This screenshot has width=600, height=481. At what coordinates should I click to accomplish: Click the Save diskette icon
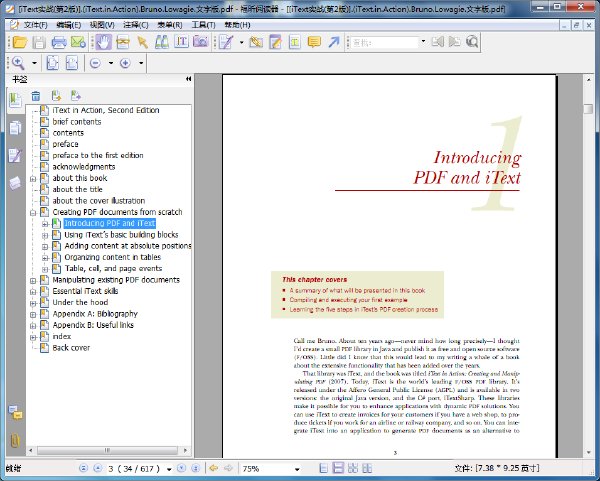pos(39,42)
